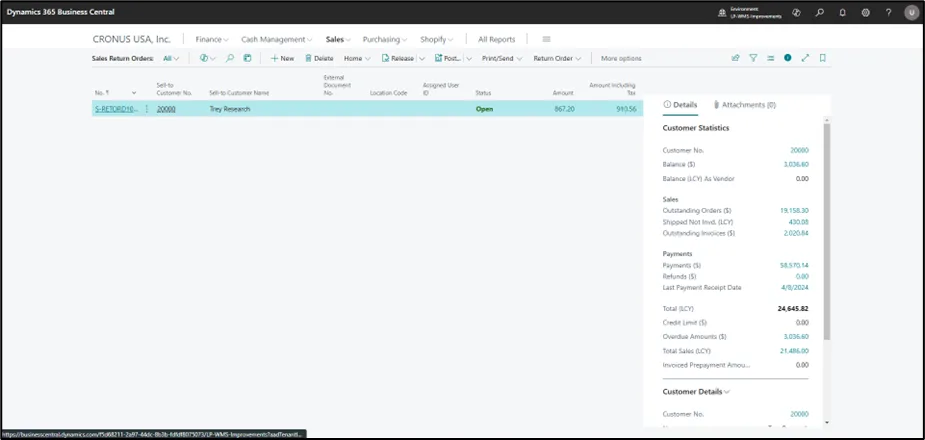Open the Analyze mode icon in the action bar
Viewport: 925px width, 440px height.
[248, 58]
